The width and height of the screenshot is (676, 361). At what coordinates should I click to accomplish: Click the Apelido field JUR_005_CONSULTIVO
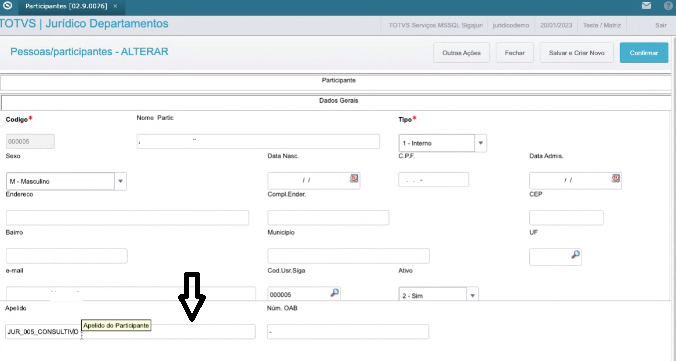pyautogui.click(x=130, y=332)
